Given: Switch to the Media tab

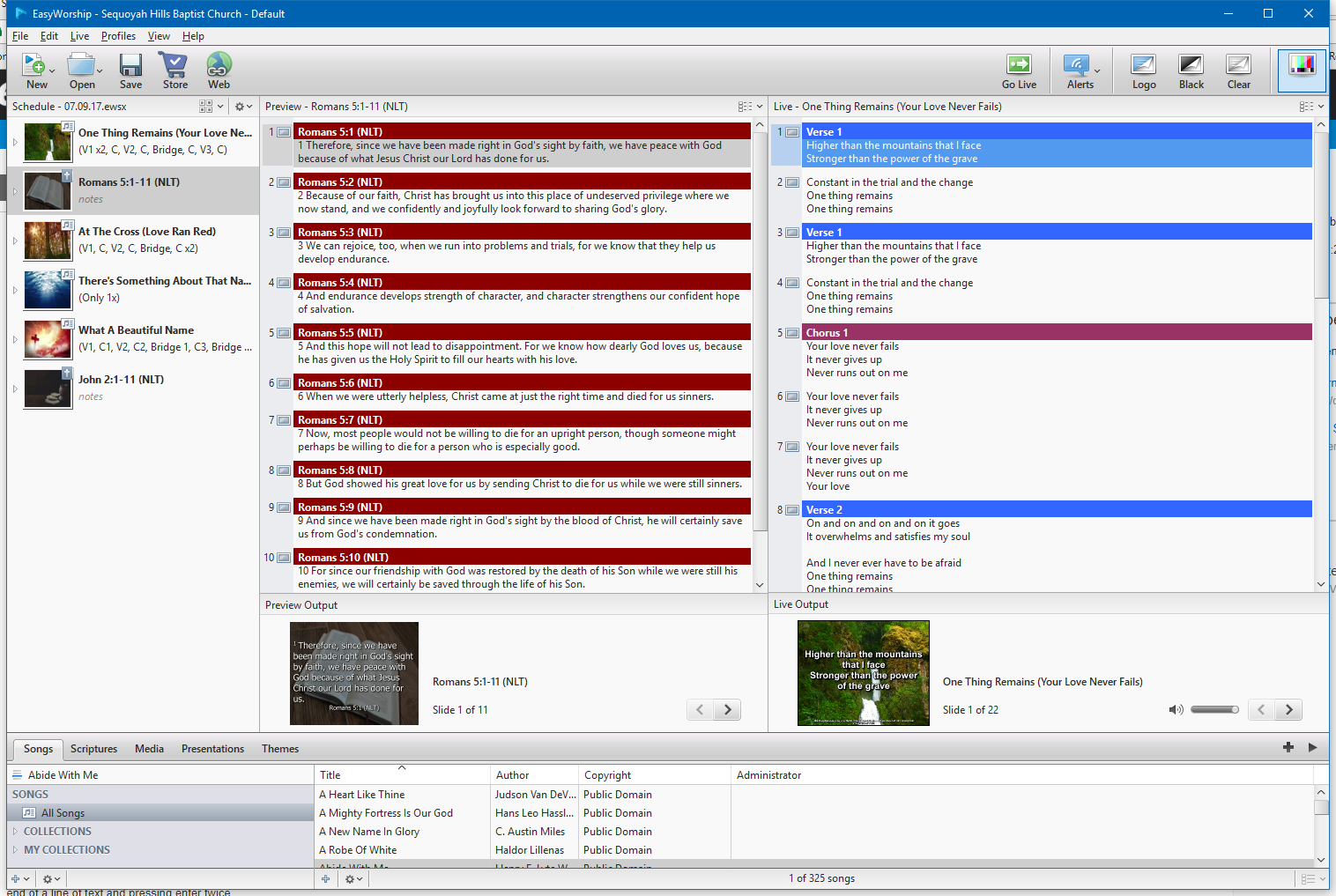Looking at the screenshot, I should click(149, 749).
